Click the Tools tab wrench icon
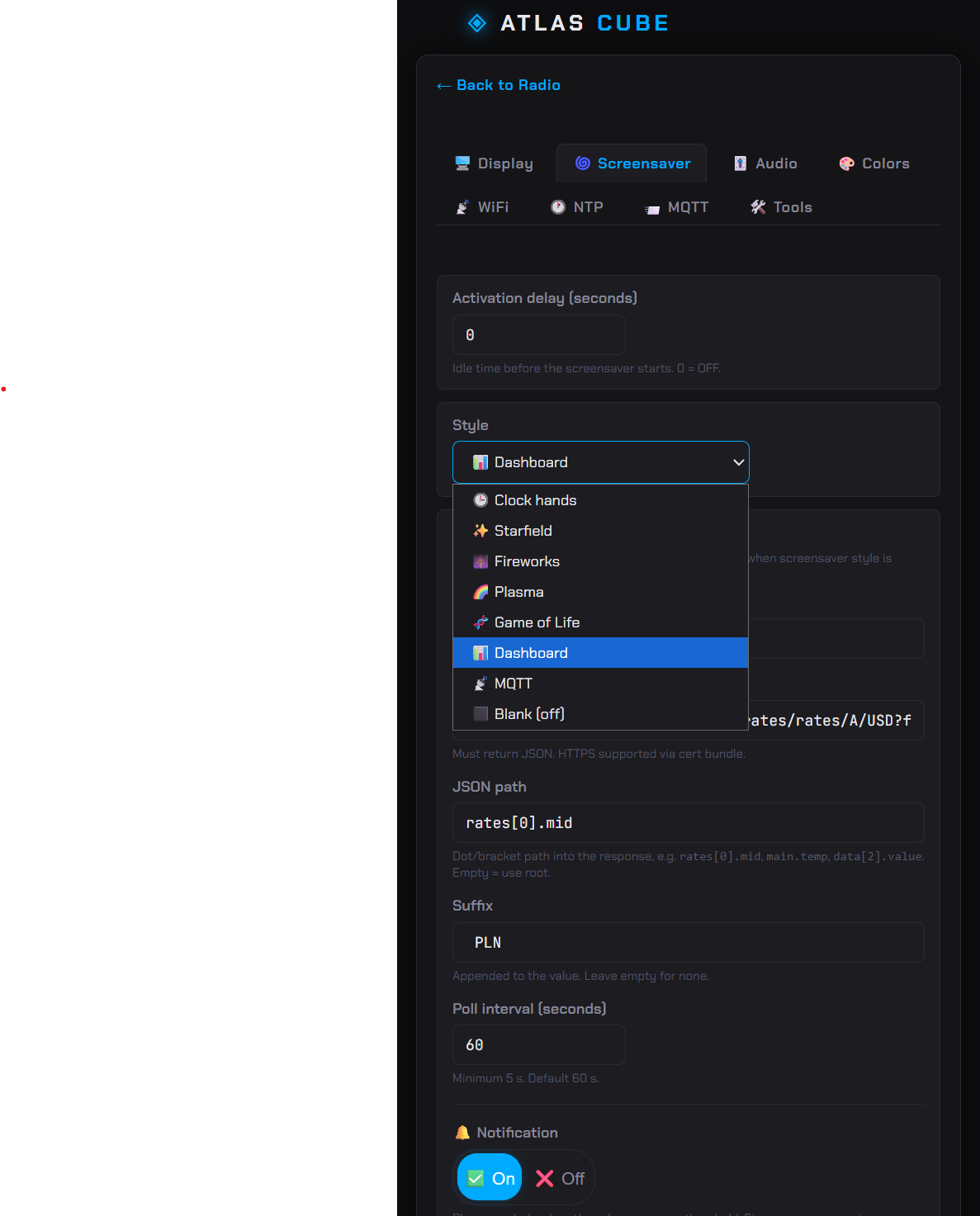 coord(758,207)
